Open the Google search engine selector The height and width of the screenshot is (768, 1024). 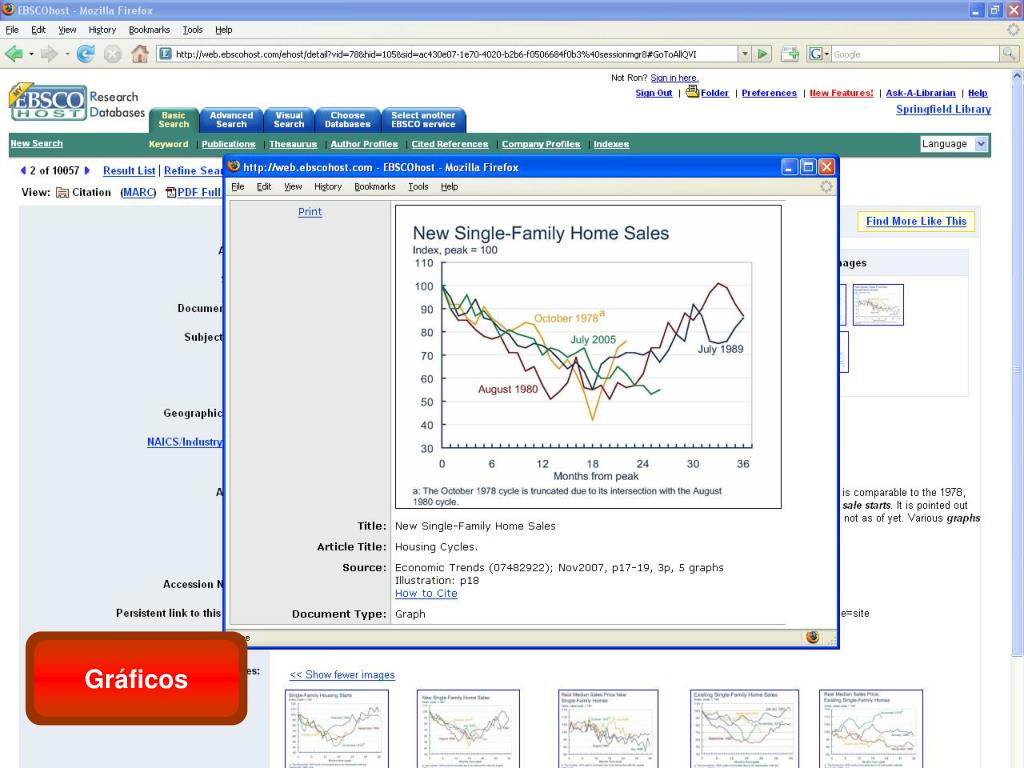(x=819, y=54)
